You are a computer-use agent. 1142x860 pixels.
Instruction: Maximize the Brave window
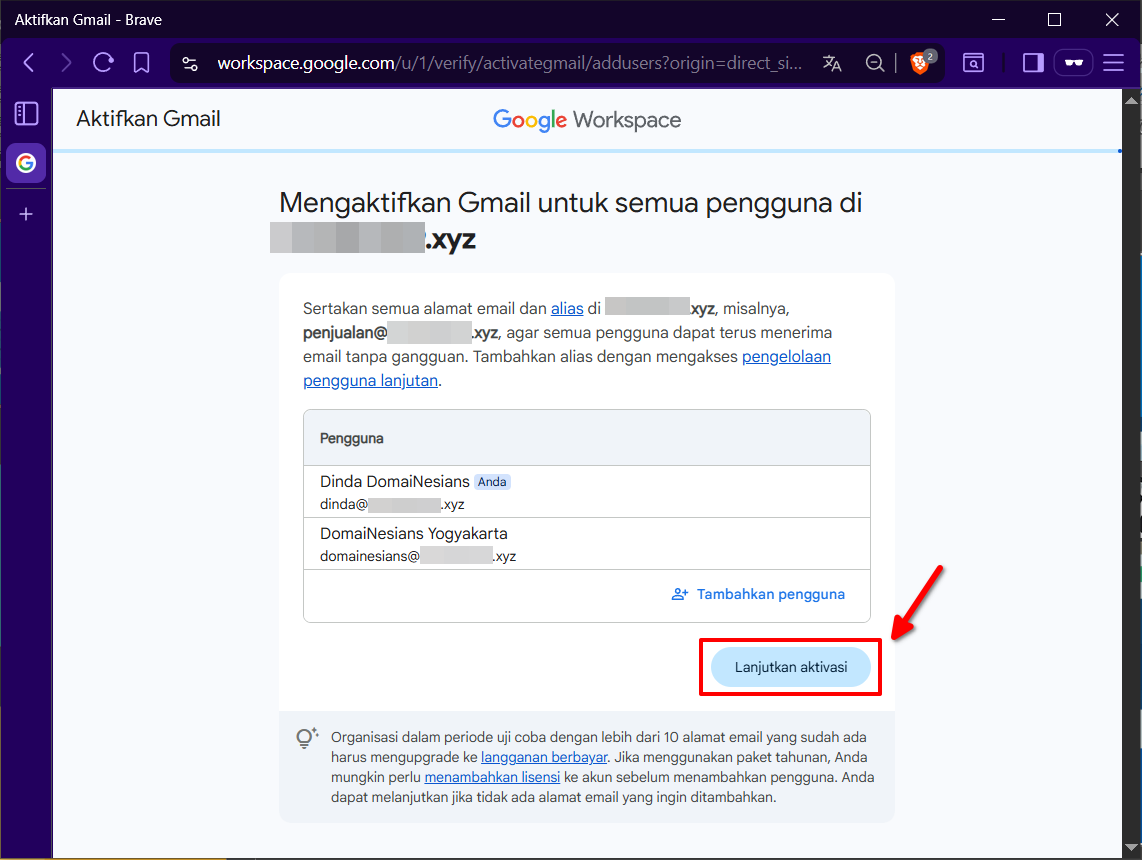pyautogui.click(x=1054, y=20)
